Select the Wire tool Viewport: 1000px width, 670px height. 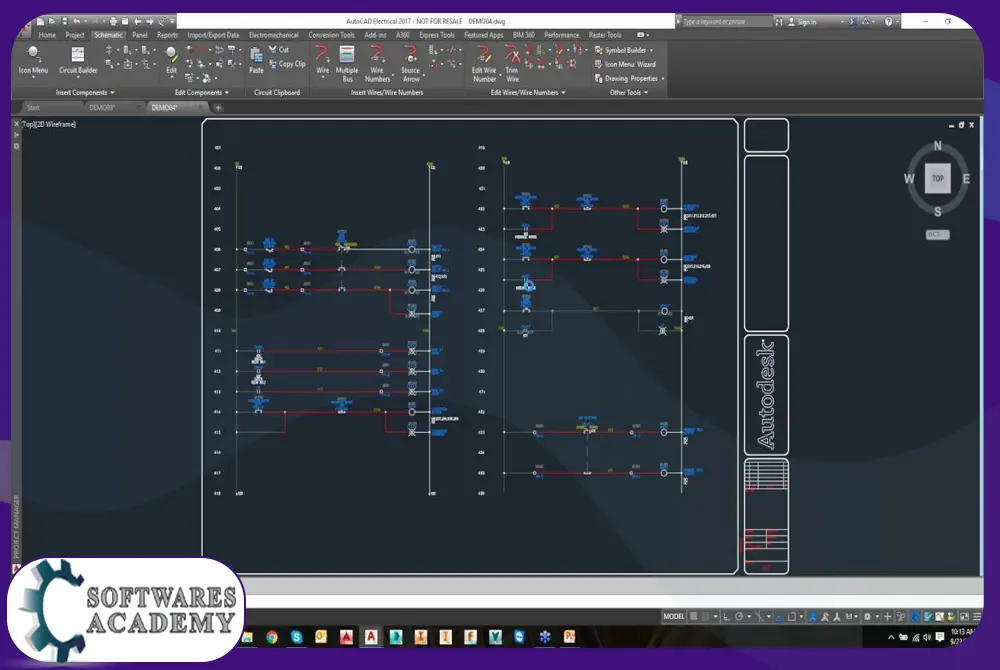[322, 60]
